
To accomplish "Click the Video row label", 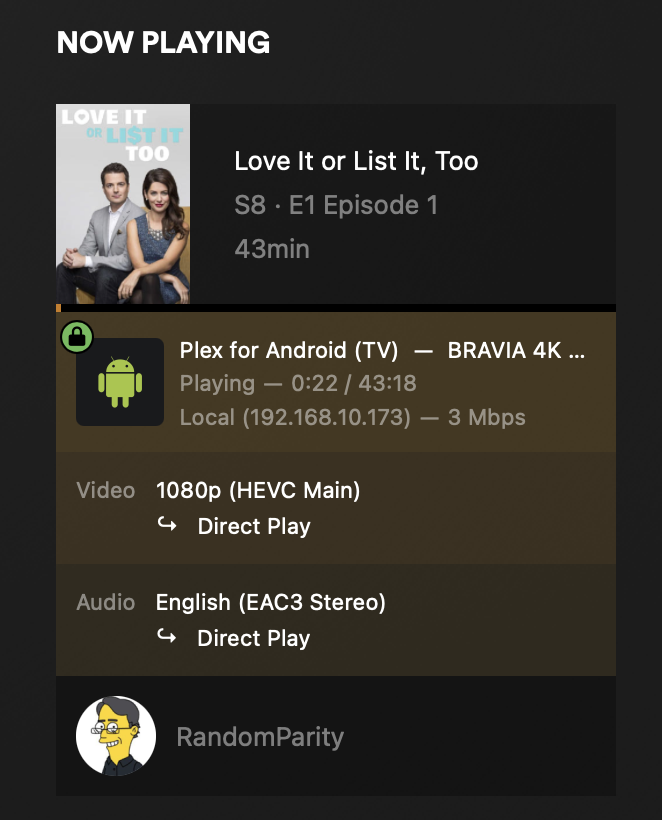I will tap(106, 491).
